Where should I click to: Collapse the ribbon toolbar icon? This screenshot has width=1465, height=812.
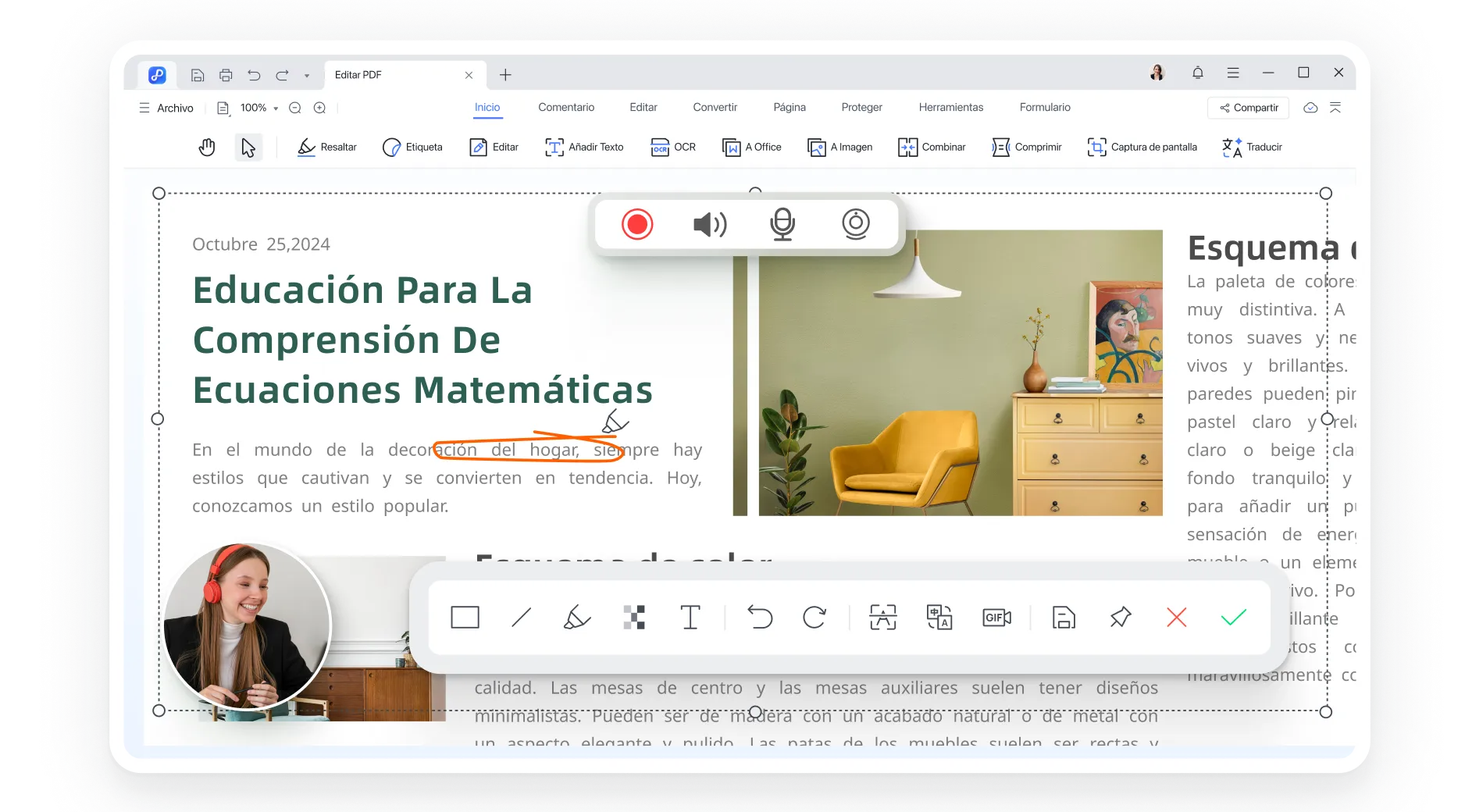(1335, 108)
